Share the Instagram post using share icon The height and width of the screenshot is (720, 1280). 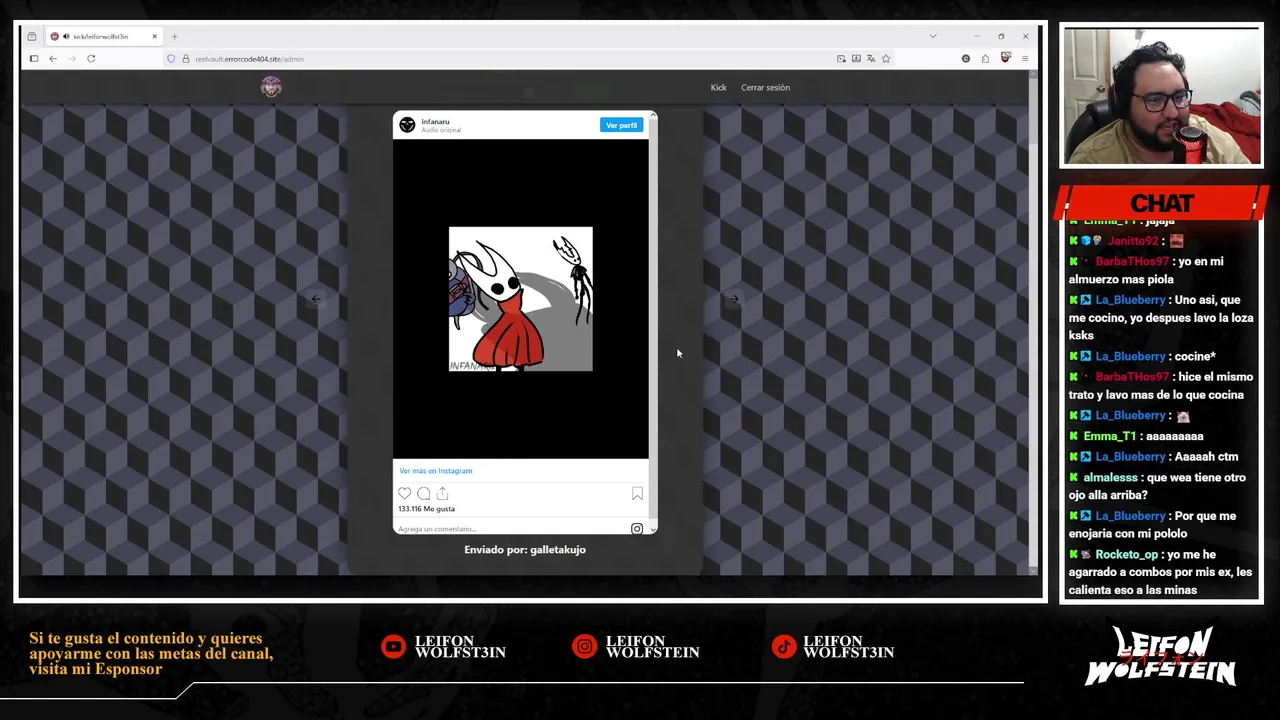tap(442, 493)
